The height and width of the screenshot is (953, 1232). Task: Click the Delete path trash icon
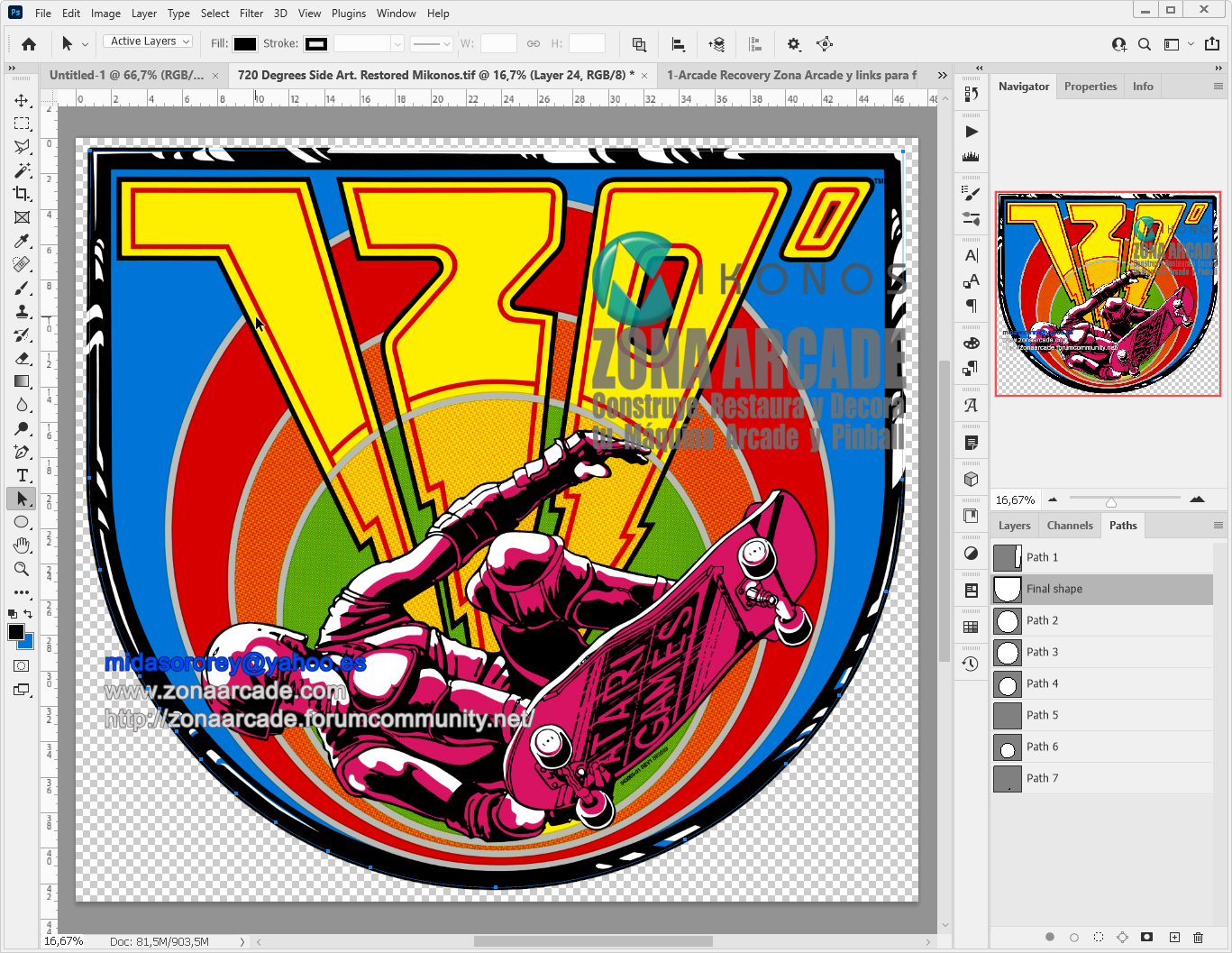(1198, 938)
